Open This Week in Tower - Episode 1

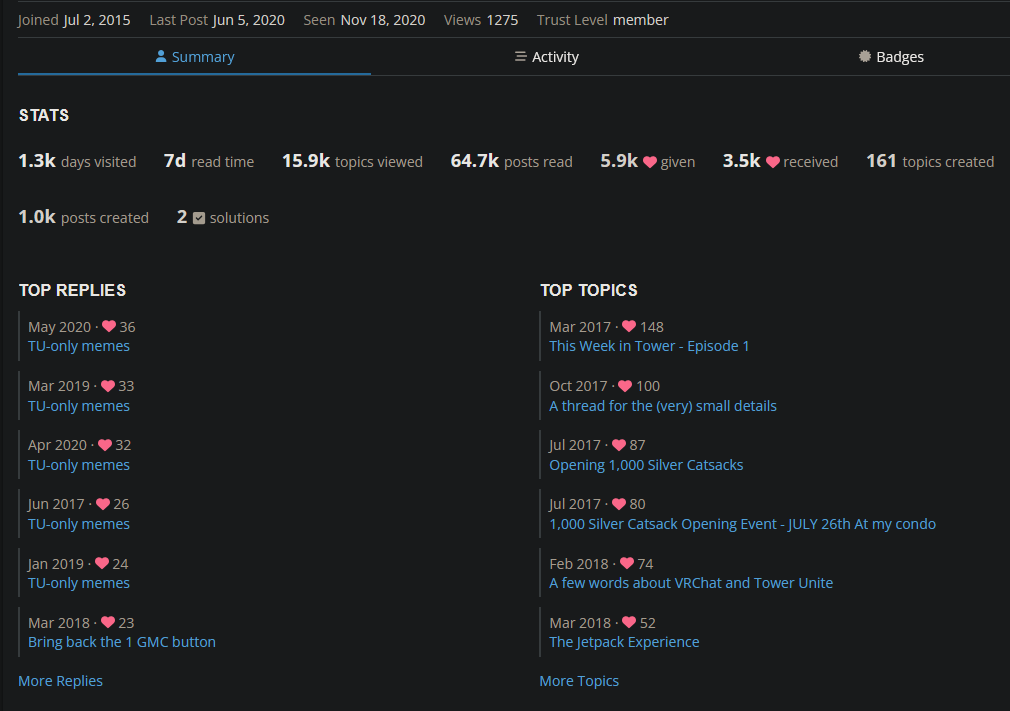(x=649, y=346)
